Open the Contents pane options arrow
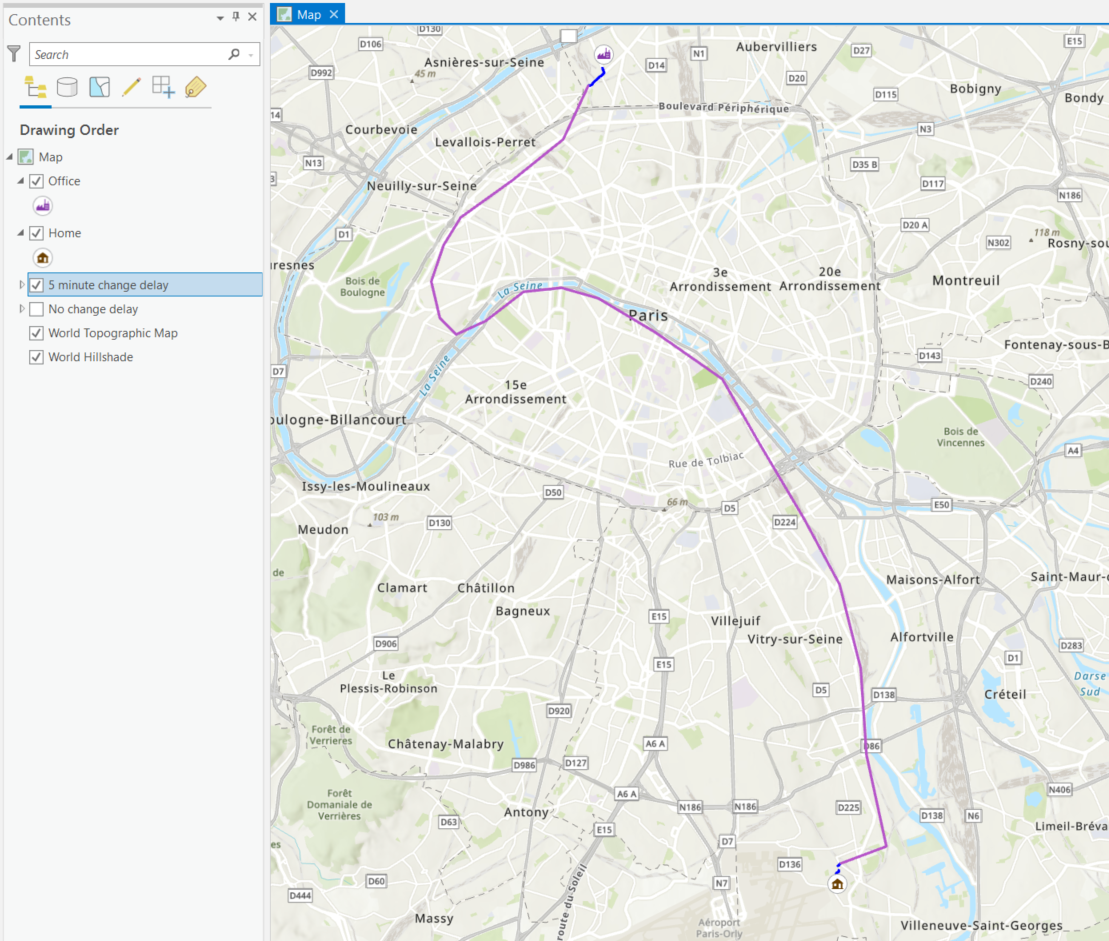 coord(220,18)
